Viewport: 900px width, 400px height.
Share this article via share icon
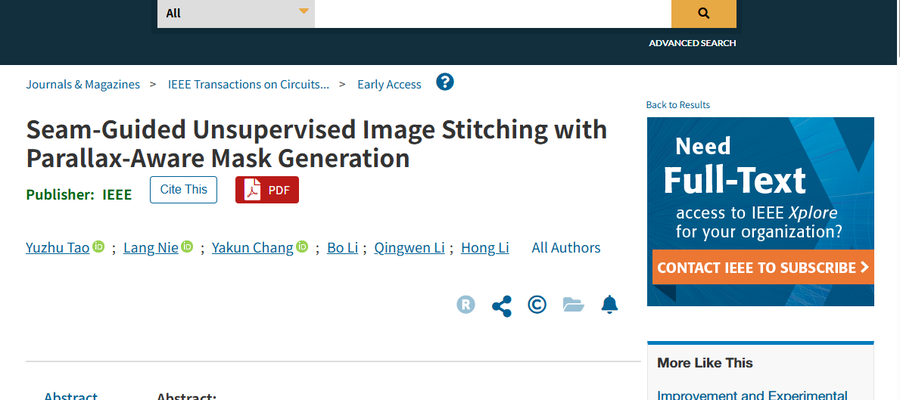(502, 305)
